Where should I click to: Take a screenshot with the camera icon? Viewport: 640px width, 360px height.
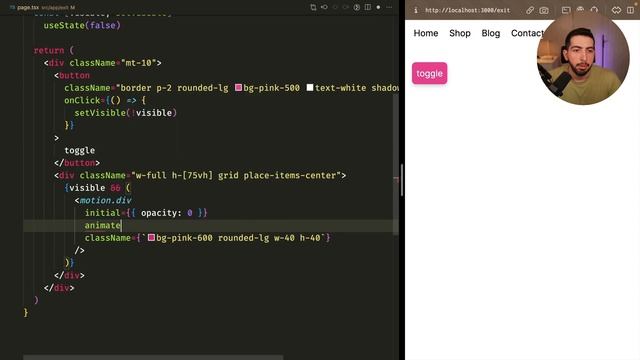pyautogui.click(x=544, y=10)
